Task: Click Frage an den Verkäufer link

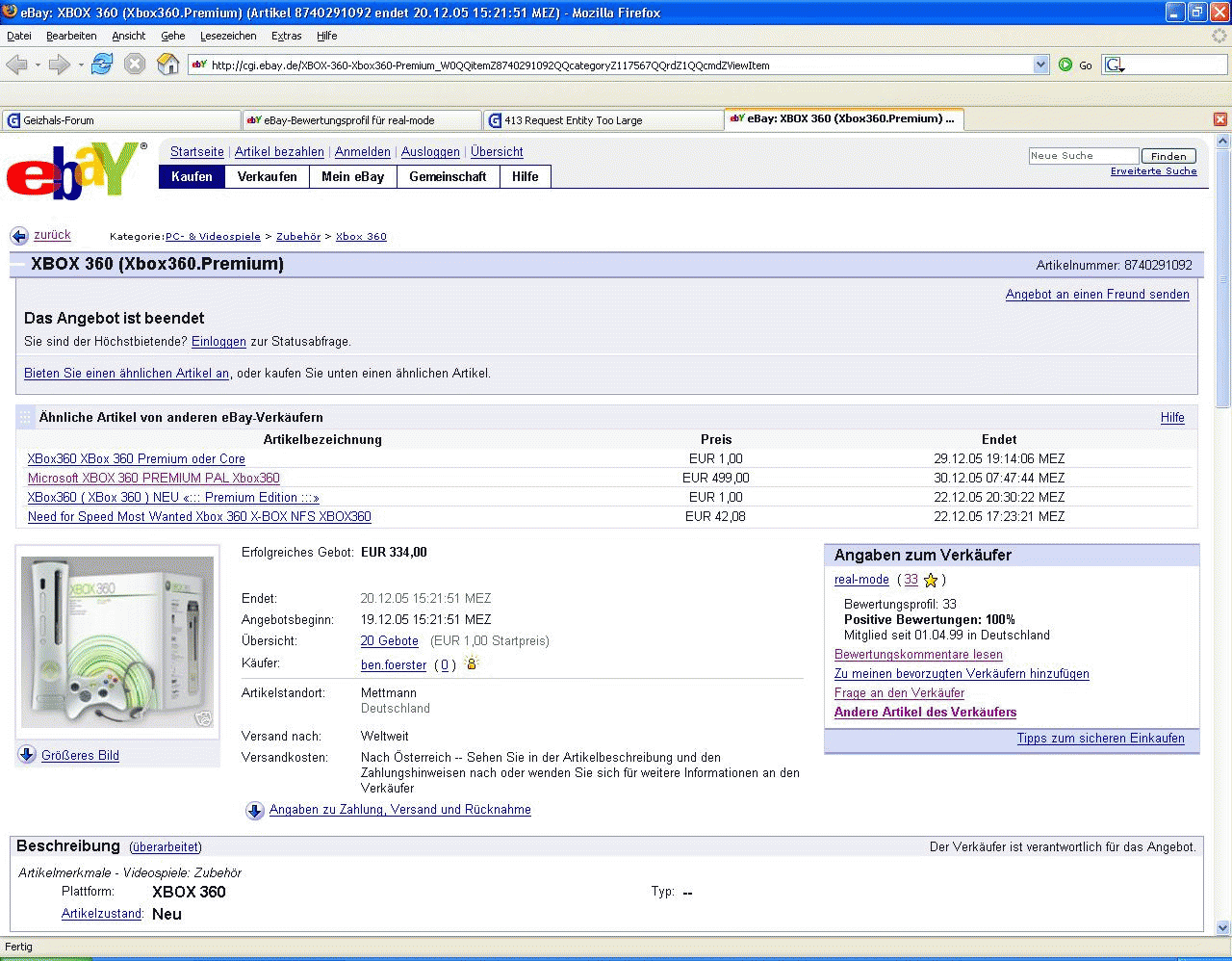Action: click(x=899, y=693)
